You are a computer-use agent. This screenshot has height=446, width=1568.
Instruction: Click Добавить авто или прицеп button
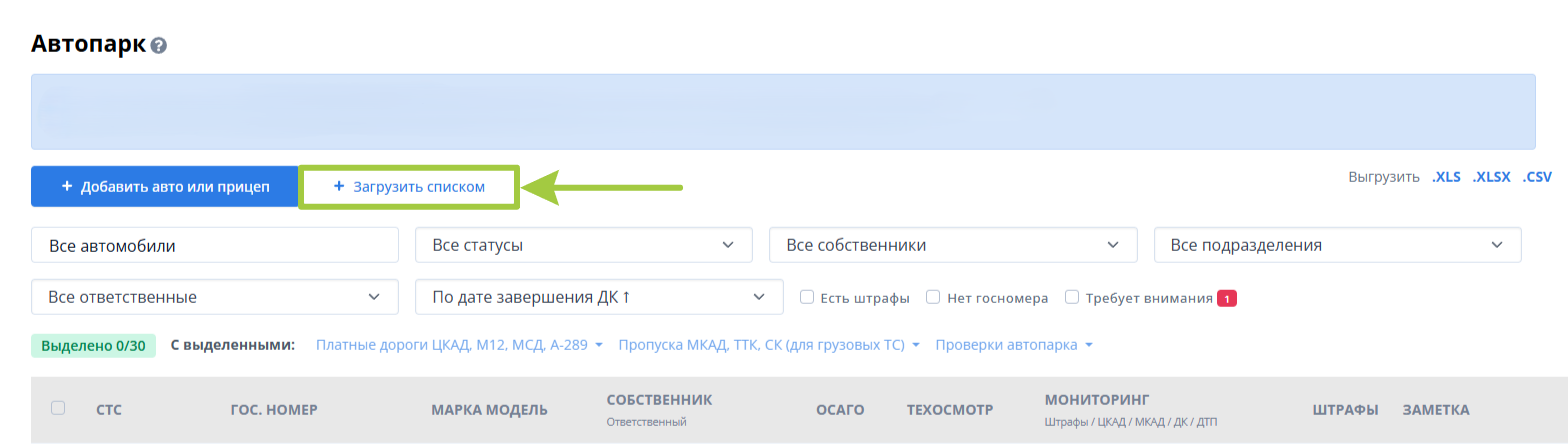(x=165, y=187)
